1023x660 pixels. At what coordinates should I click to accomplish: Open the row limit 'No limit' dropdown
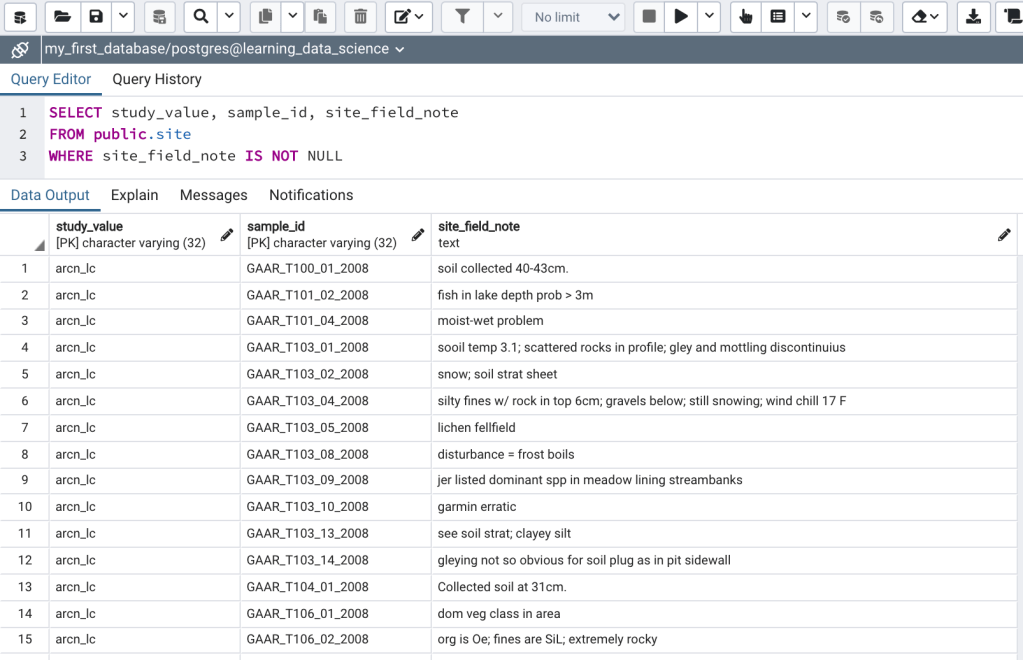point(573,17)
